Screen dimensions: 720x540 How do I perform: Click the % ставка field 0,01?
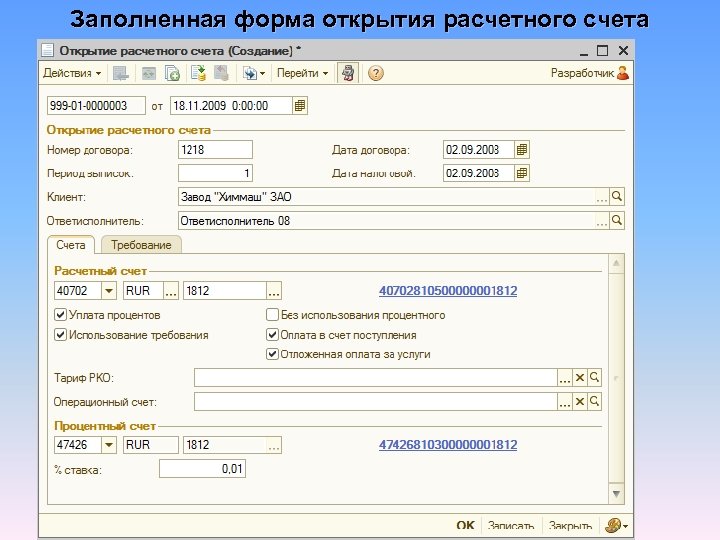click(x=202, y=469)
